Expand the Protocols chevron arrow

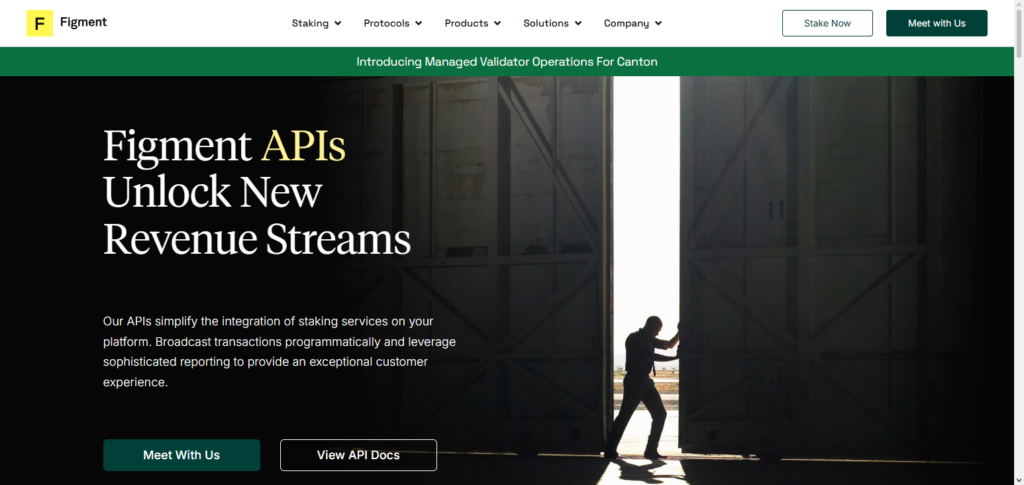pos(418,23)
